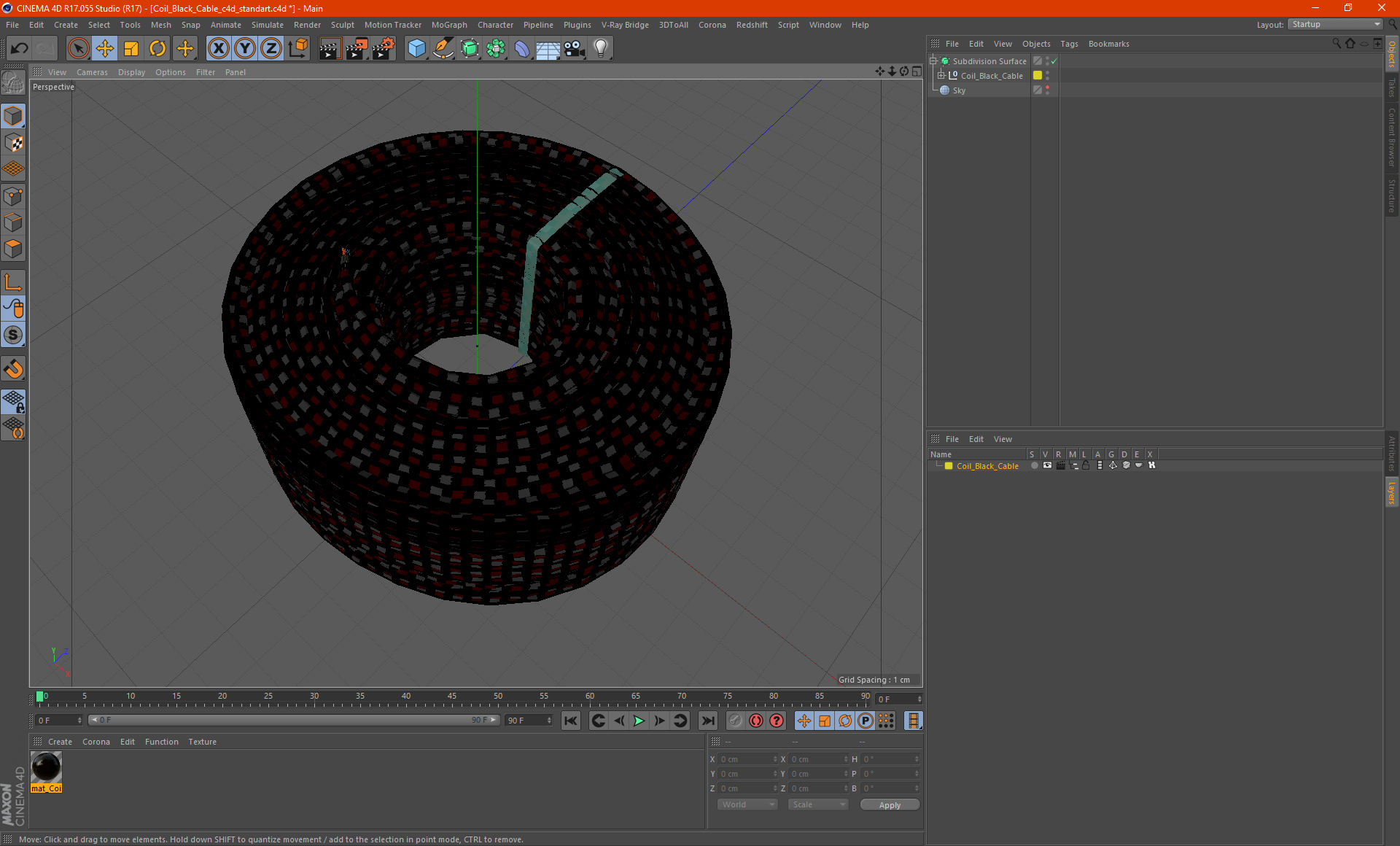Screen dimensions: 1400x846
Task: Toggle coordinate system icon
Action: point(297,49)
